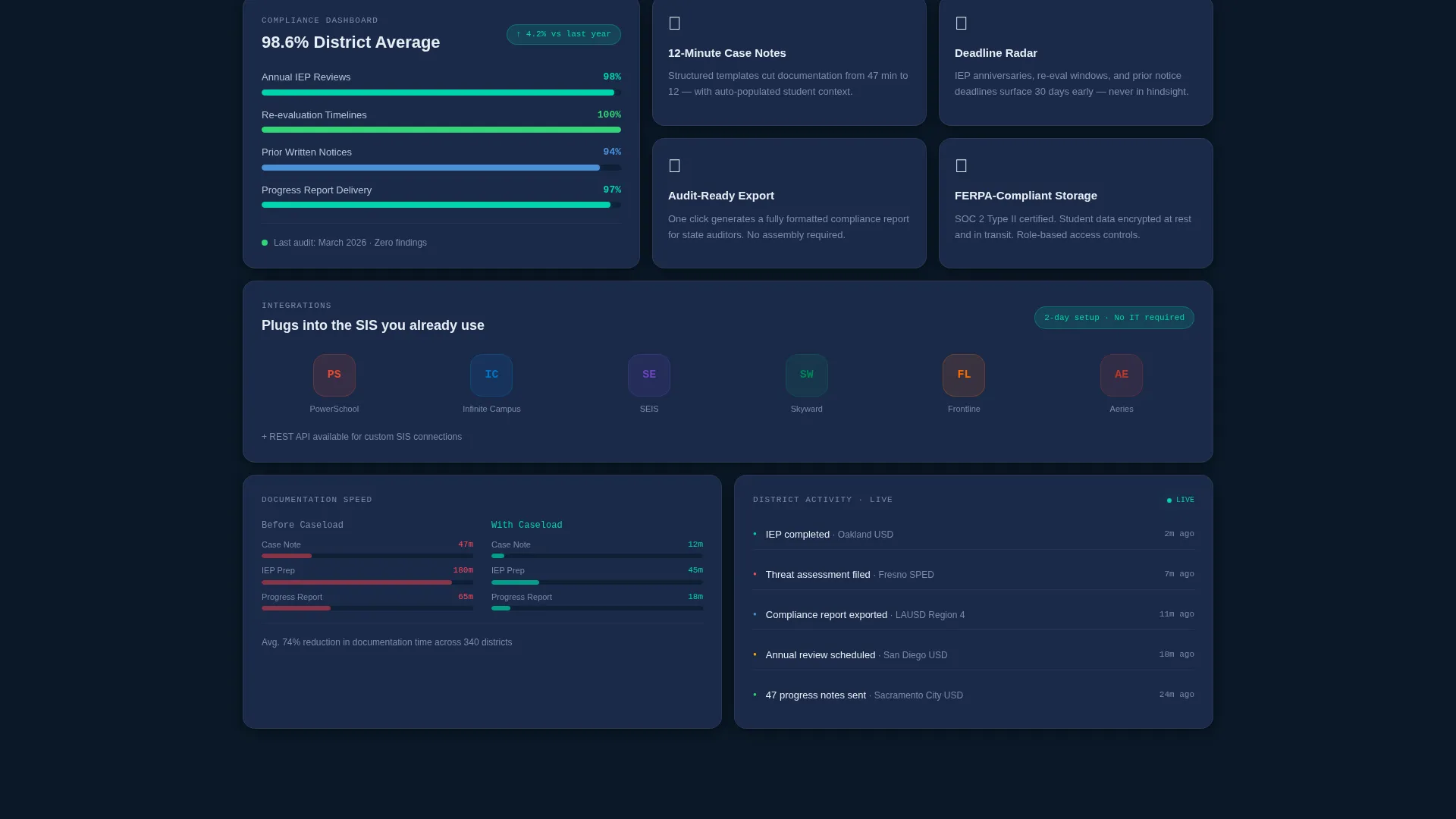This screenshot has width=1456, height=819.
Task: Click the 98.6% District Average heading
Action: point(350,42)
